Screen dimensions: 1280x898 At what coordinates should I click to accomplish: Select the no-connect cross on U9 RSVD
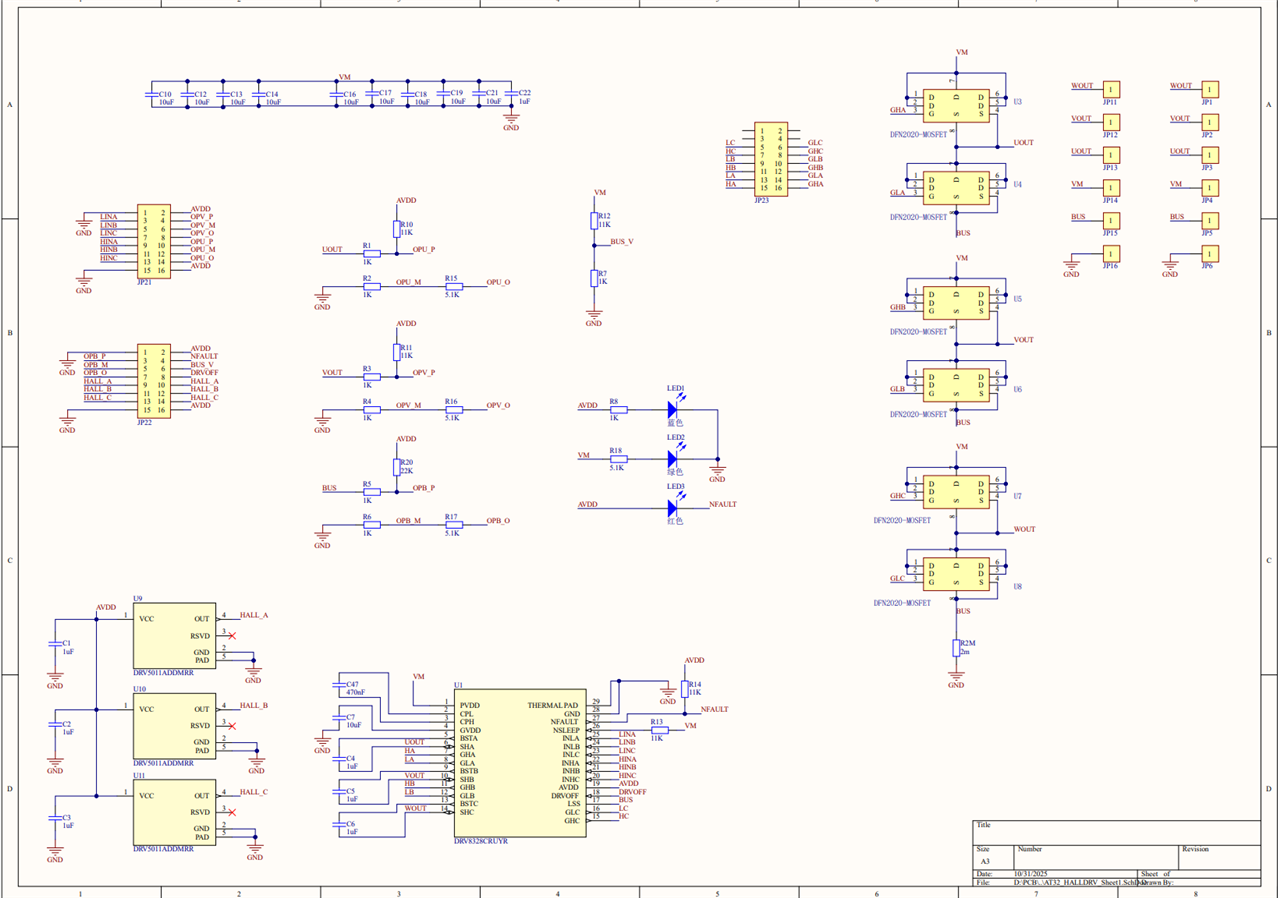pos(232,636)
